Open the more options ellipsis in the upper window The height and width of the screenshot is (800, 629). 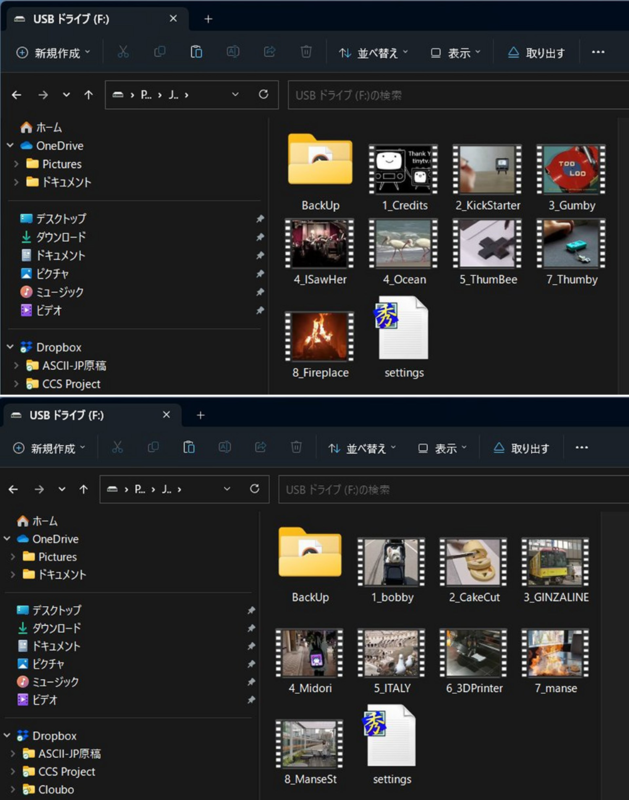coord(598,52)
